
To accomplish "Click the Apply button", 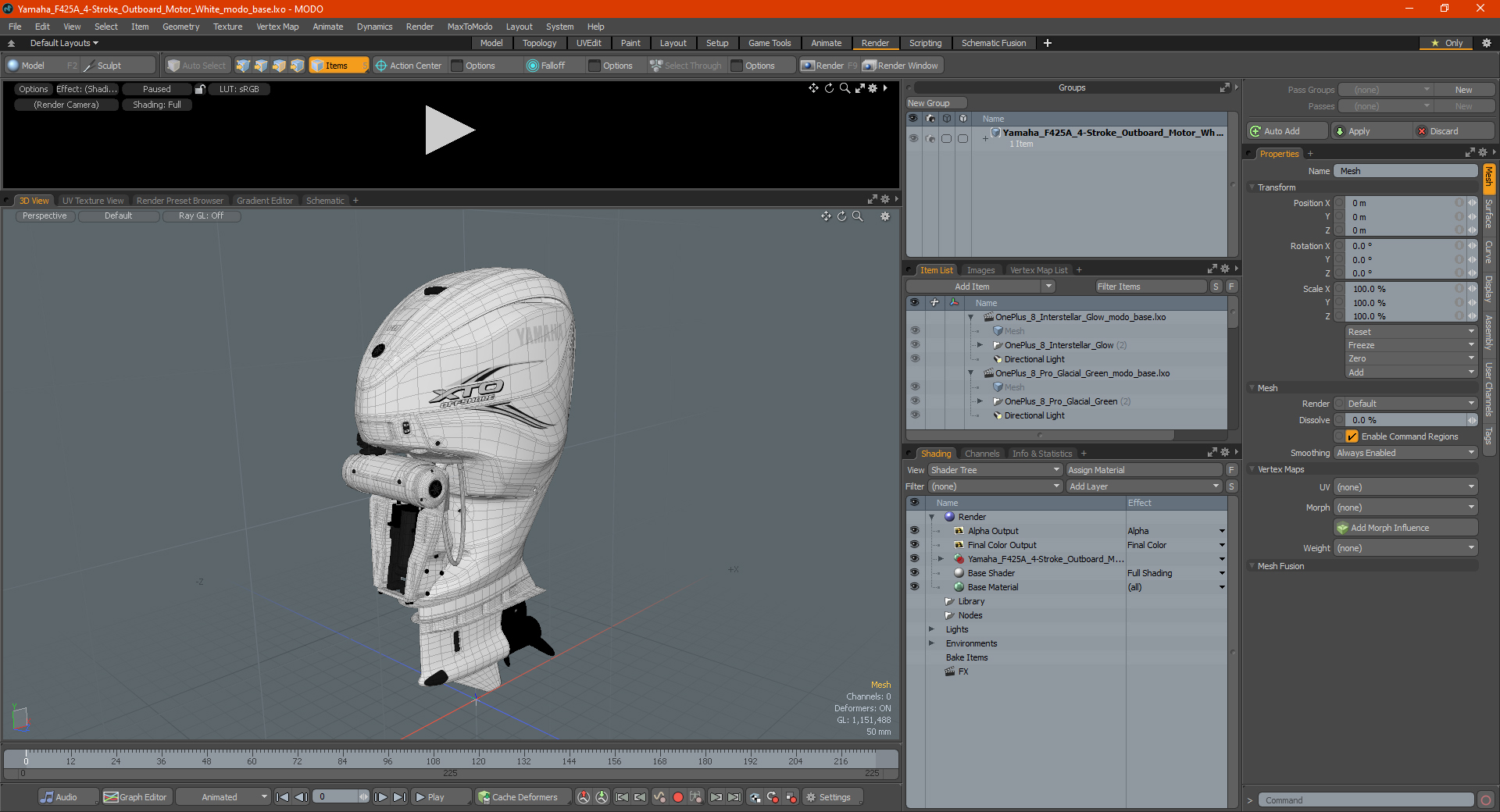I will (1372, 131).
